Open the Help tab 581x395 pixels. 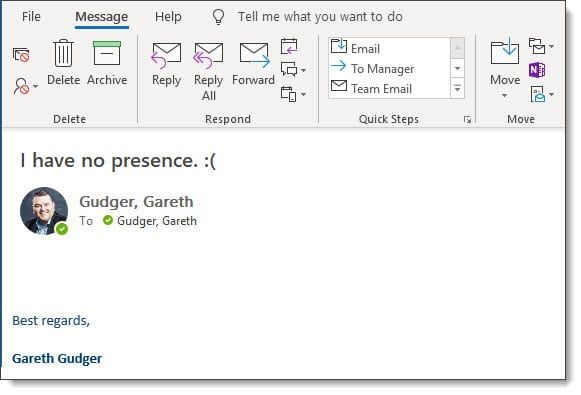click(x=168, y=17)
